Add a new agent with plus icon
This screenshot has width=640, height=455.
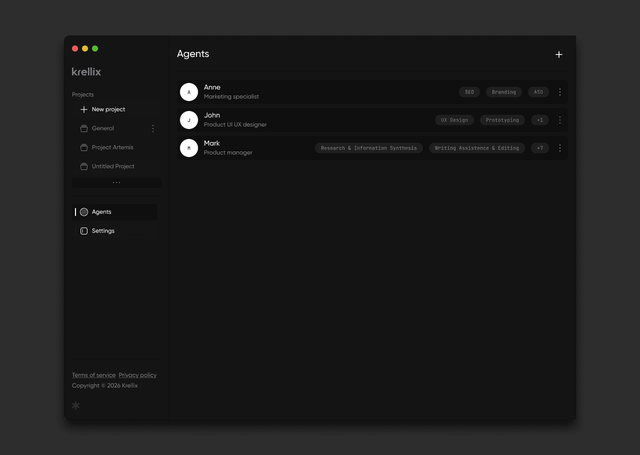[x=559, y=54]
